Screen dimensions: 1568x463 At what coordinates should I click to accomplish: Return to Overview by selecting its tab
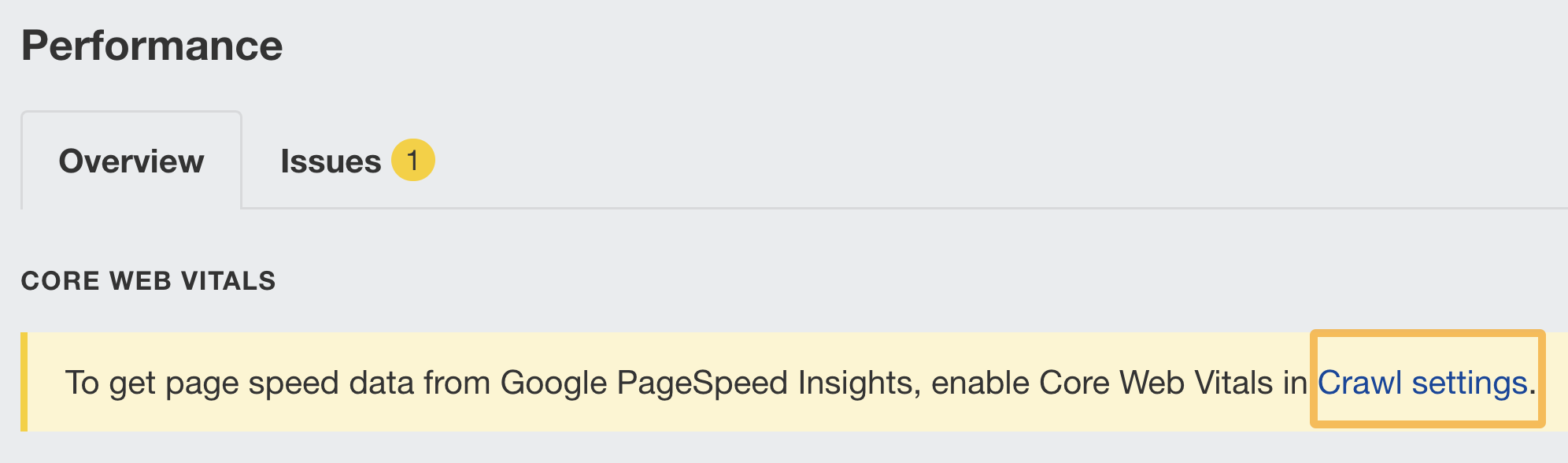coord(131,161)
